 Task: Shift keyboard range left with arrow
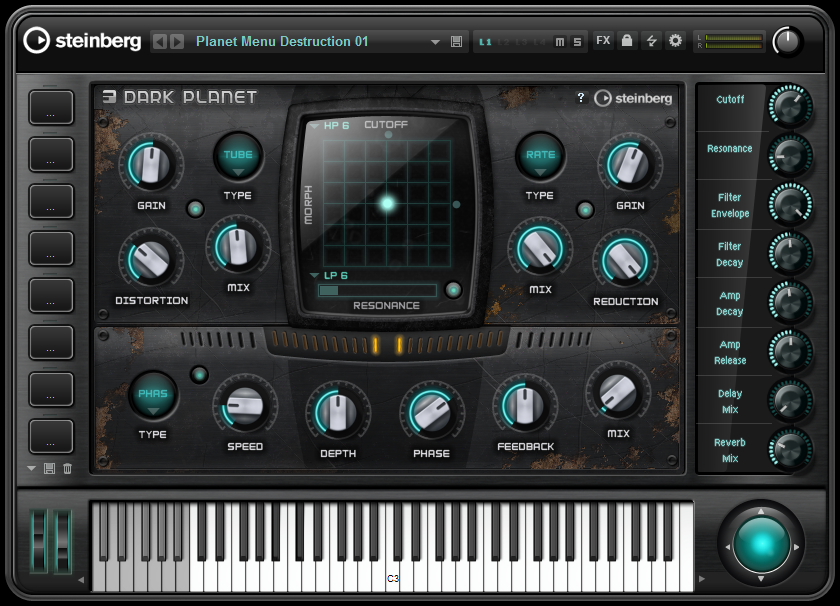click(x=81, y=579)
